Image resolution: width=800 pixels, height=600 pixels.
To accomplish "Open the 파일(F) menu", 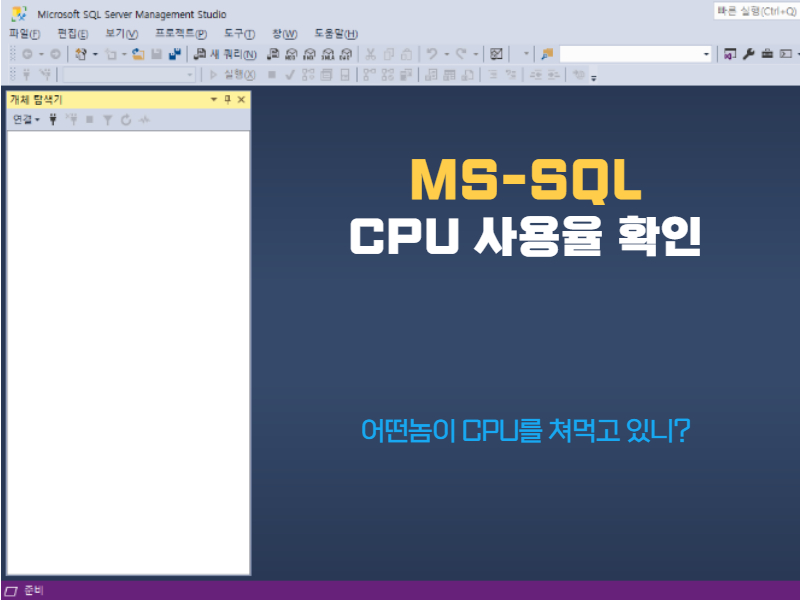I will point(24,34).
